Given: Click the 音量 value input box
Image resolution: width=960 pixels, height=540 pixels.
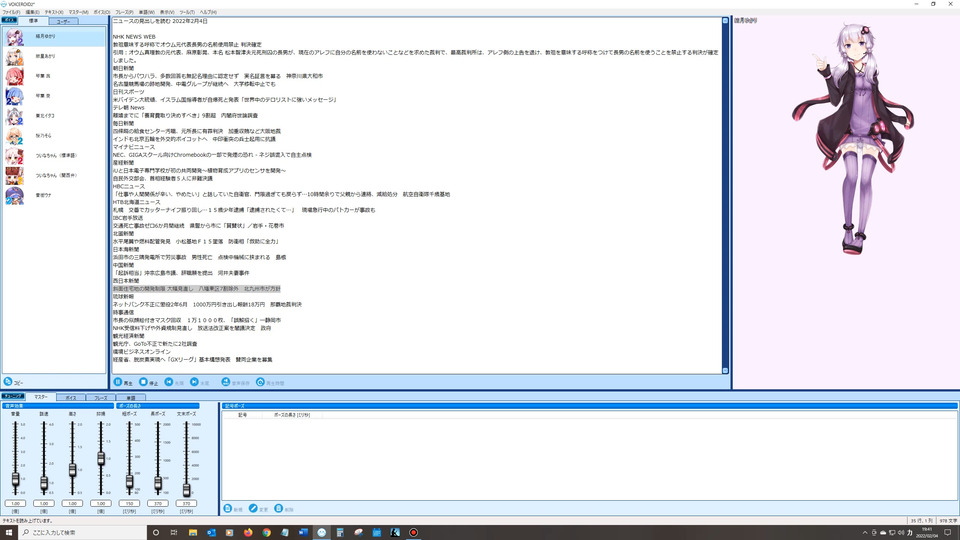Looking at the screenshot, I should (15, 503).
